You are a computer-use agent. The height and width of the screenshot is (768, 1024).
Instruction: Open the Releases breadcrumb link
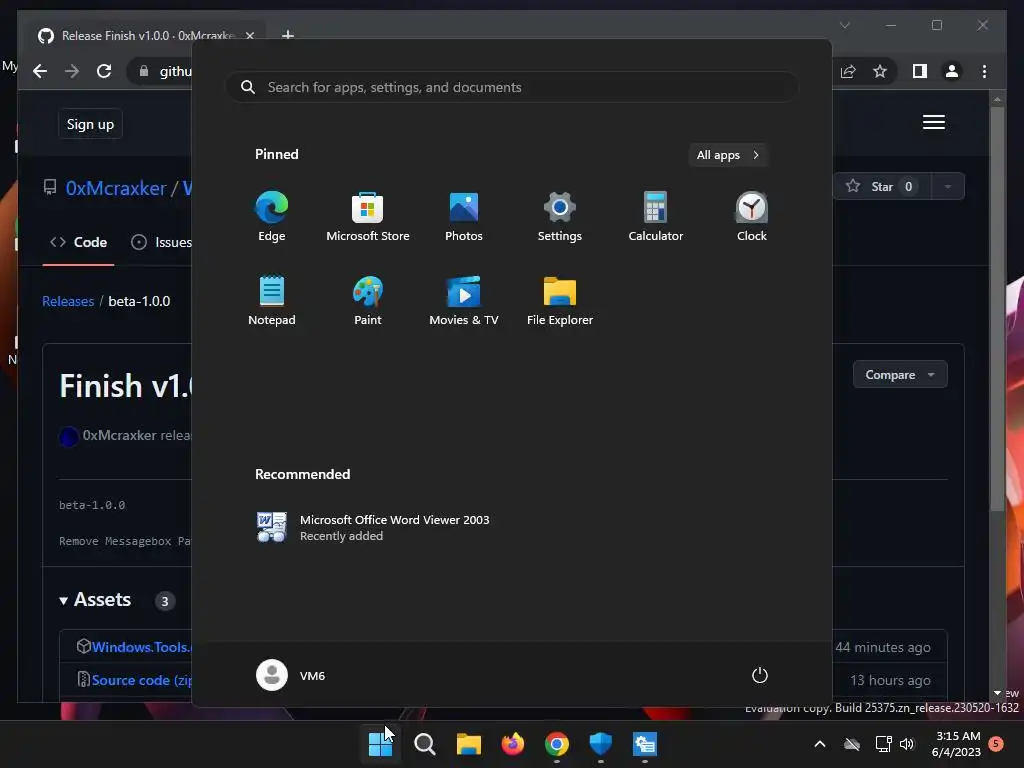tap(68, 301)
